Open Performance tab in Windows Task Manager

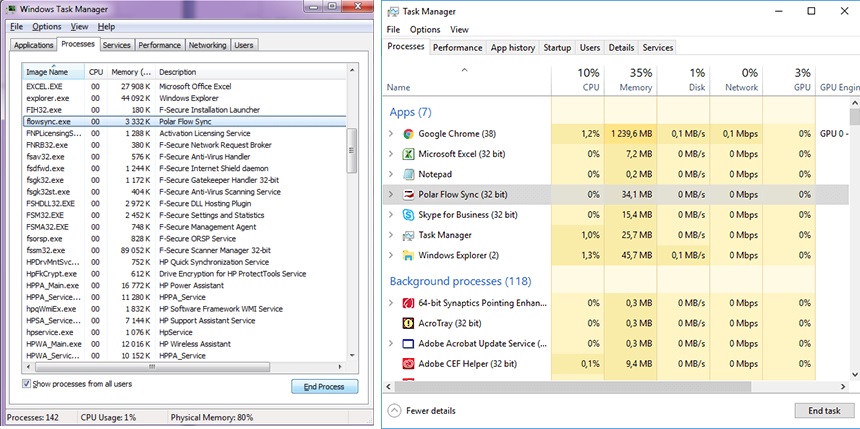pyautogui.click(x=159, y=45)
